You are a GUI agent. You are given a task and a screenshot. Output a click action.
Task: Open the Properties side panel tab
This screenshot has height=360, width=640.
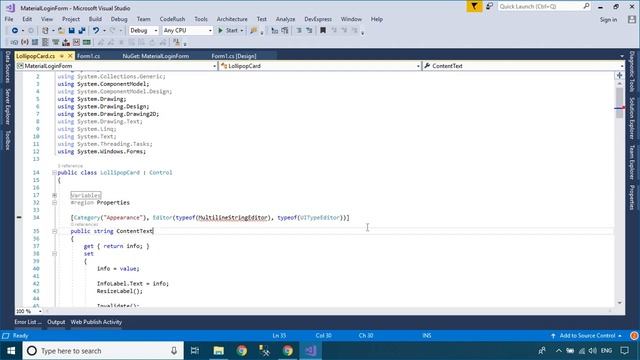coord(632,198)
